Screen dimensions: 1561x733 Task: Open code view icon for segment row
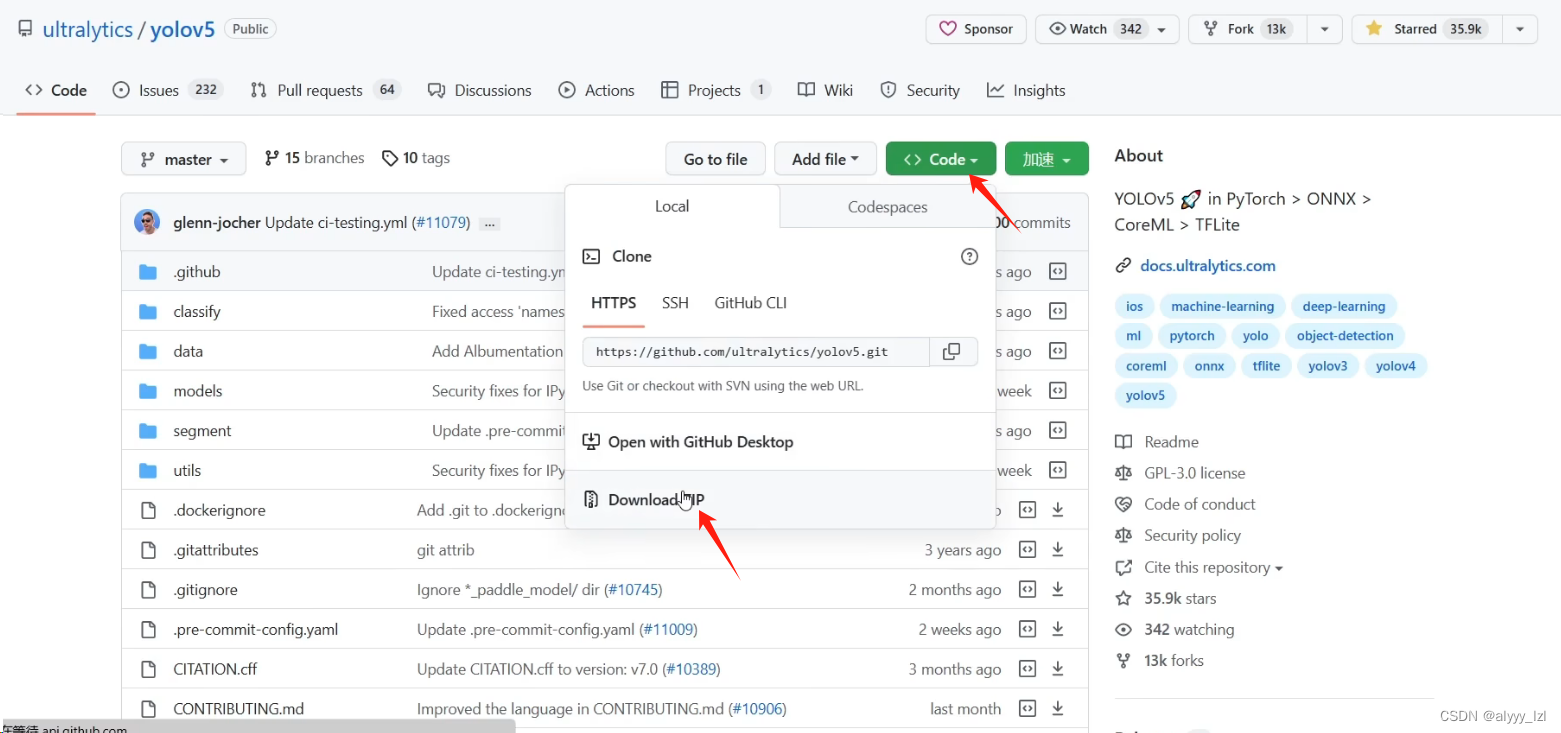(x=1057, y=431)
